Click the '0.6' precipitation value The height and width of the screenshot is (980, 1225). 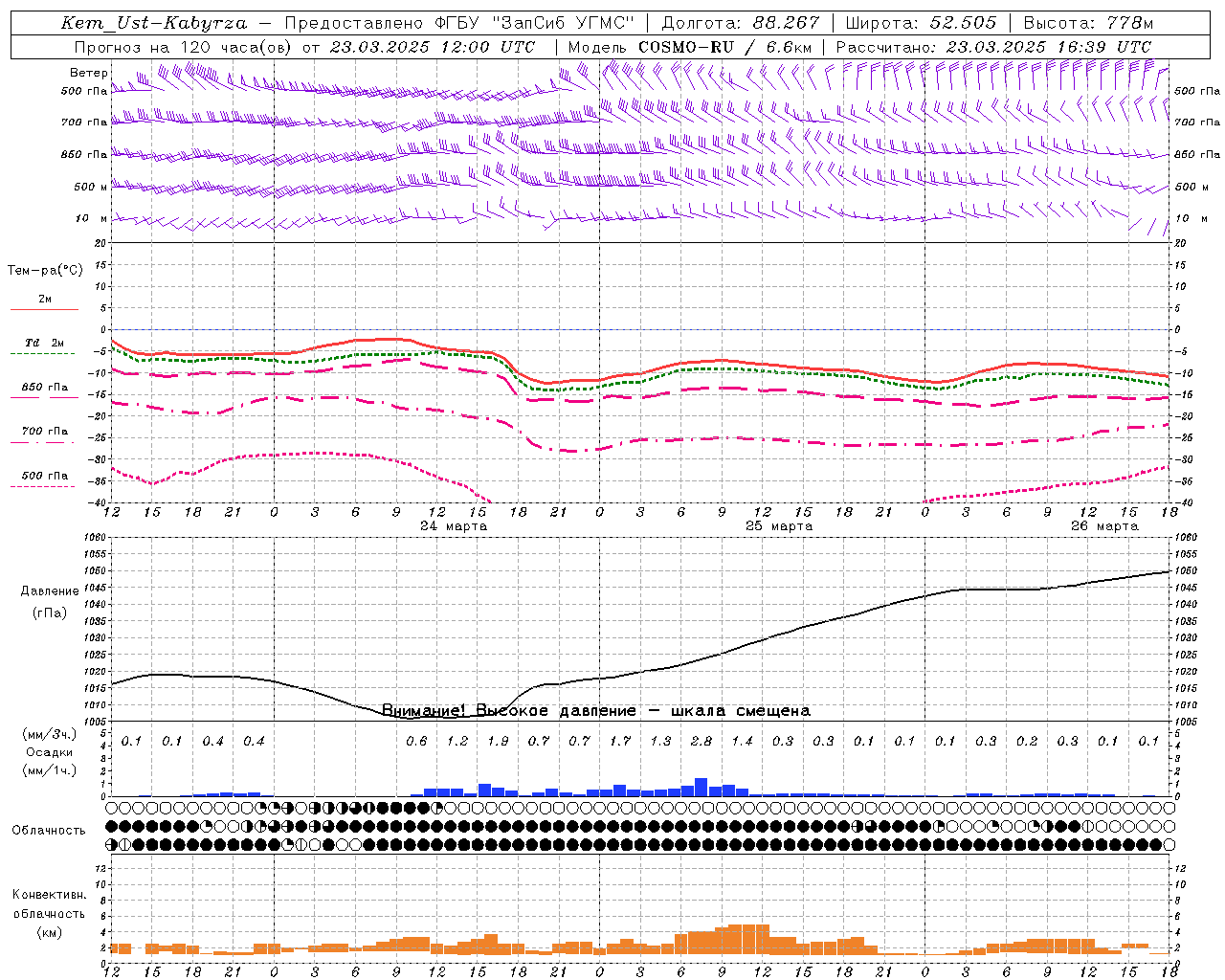pyautogui.click(x=416, y=742)
